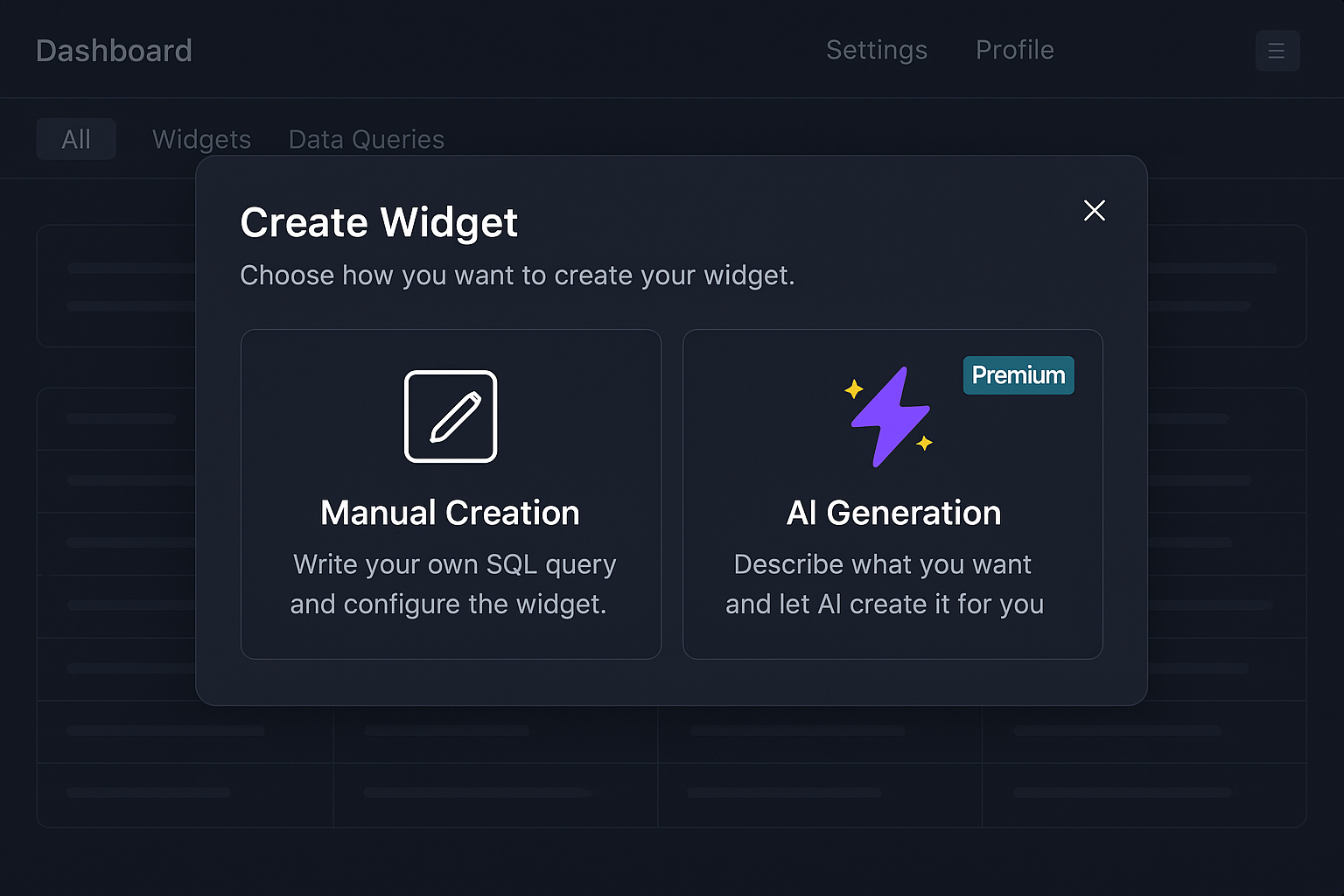Screen dimensions: 1344x896
Task: Select the All filter tab
Action: click(x=76, y=138)
